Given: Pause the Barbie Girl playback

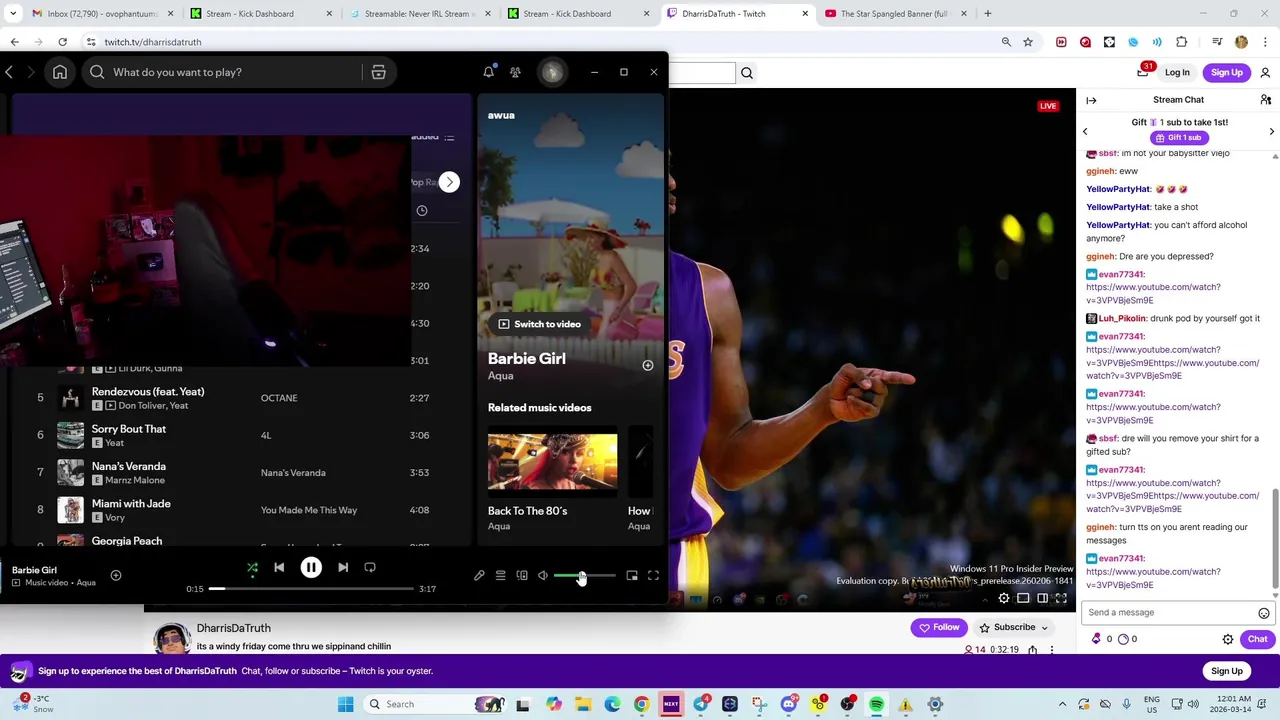Looking at the screenshot, I should coord(311,567).
